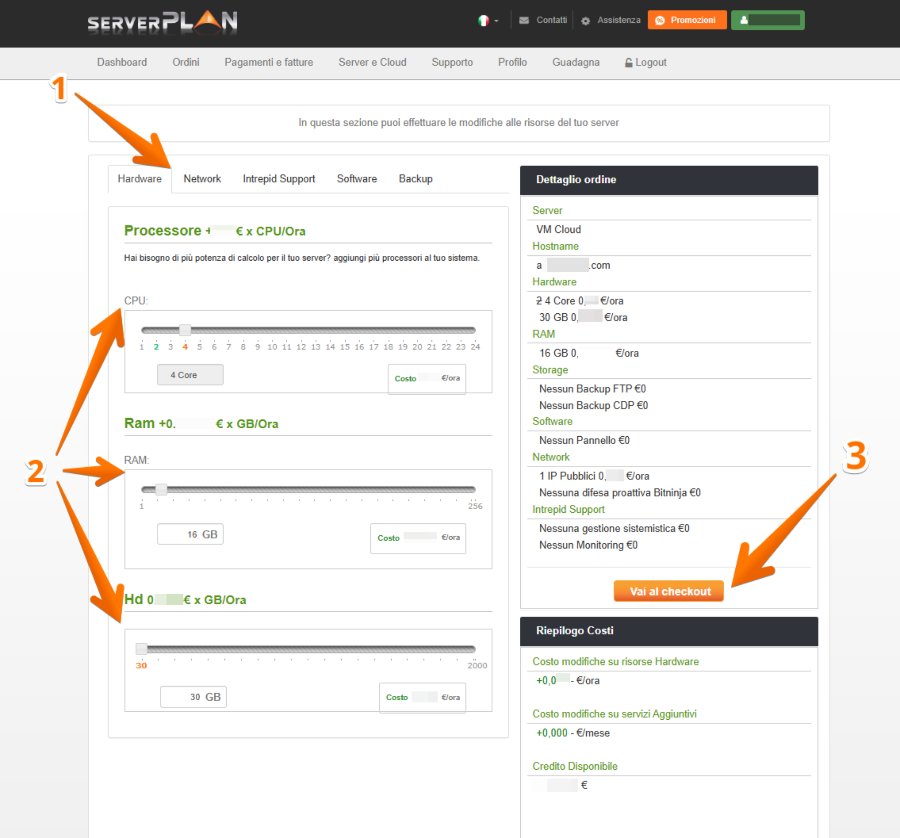Click the Italian flag language icon
The width and height of the screenshot is (900, 838).
point(484,20)
